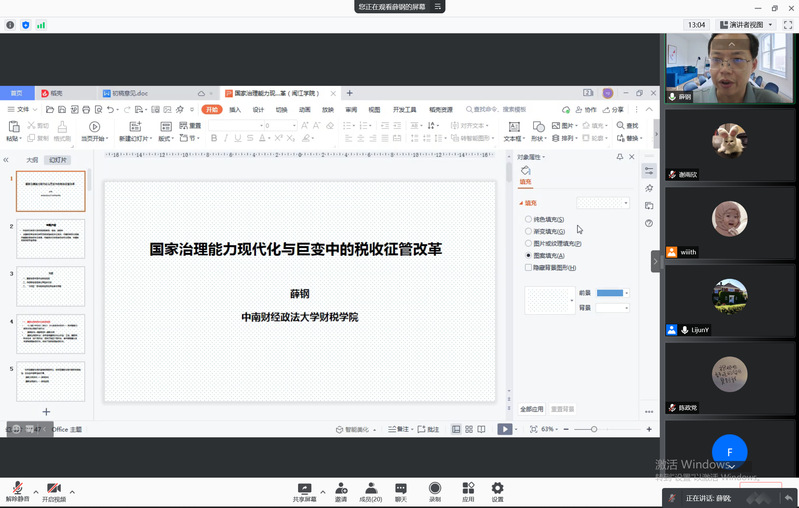Click the zoom slider in status bar

coord(594,429)
